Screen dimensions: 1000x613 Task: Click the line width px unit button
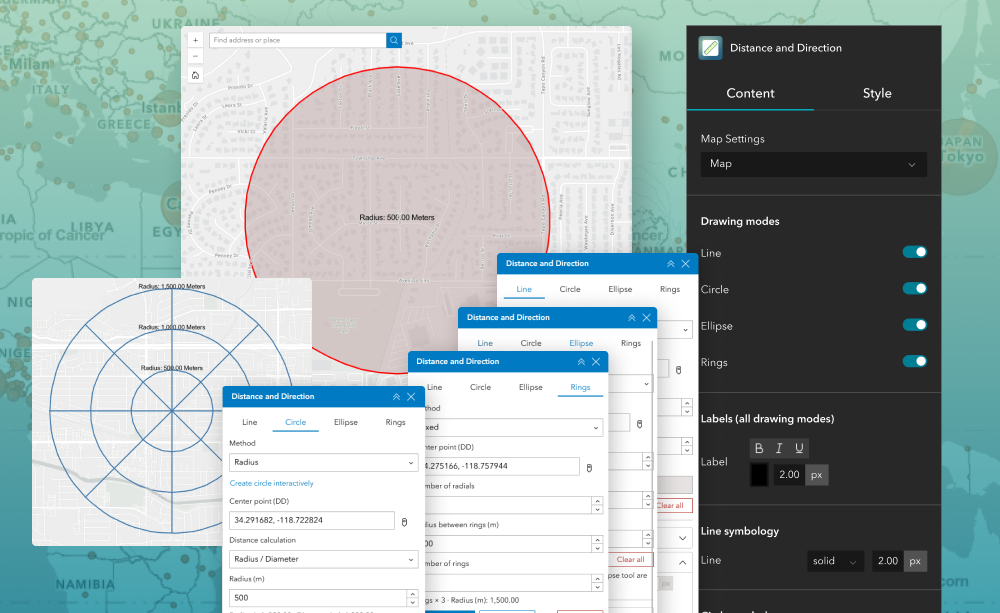915,561
